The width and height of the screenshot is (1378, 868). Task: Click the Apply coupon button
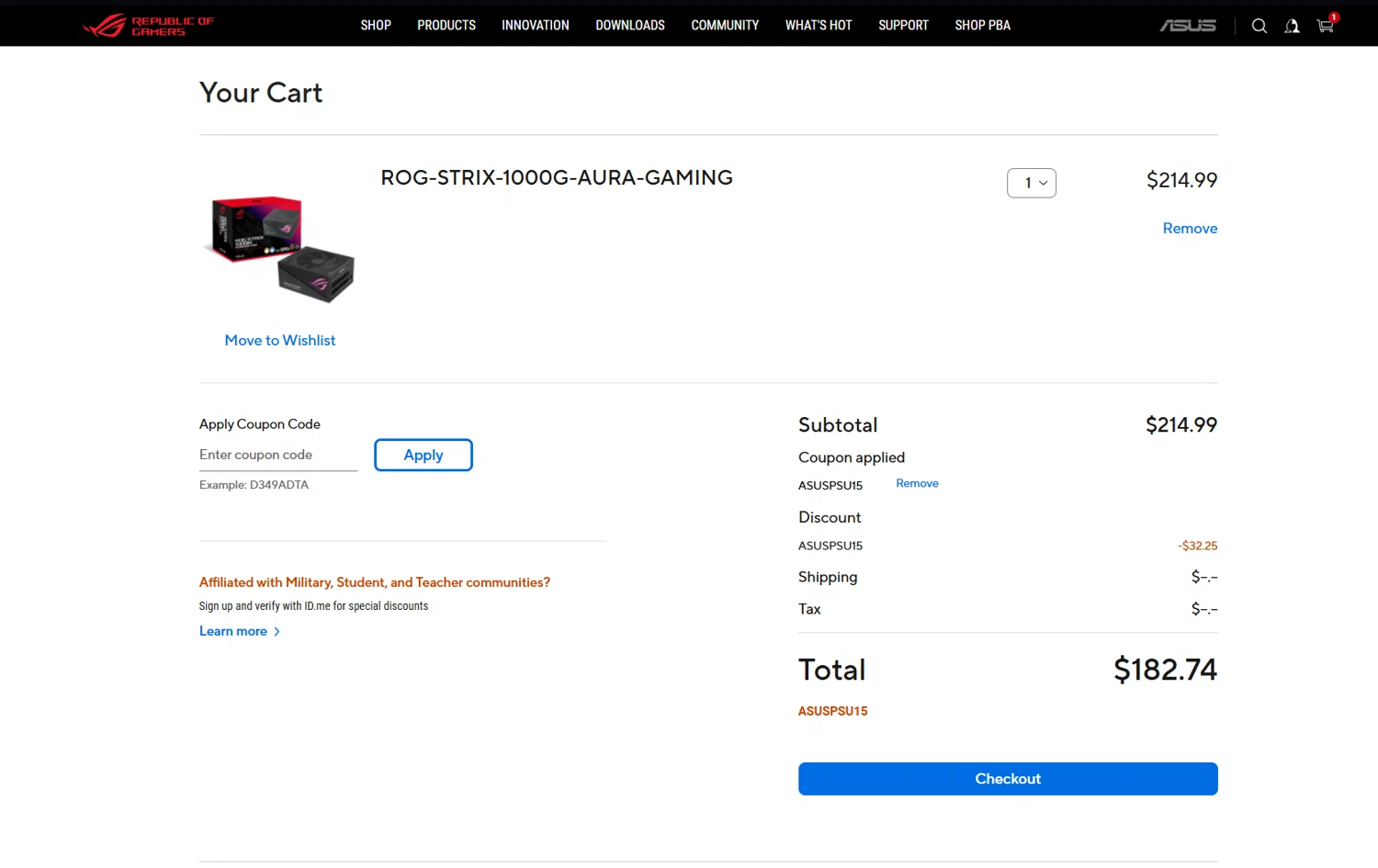point(424,456)
